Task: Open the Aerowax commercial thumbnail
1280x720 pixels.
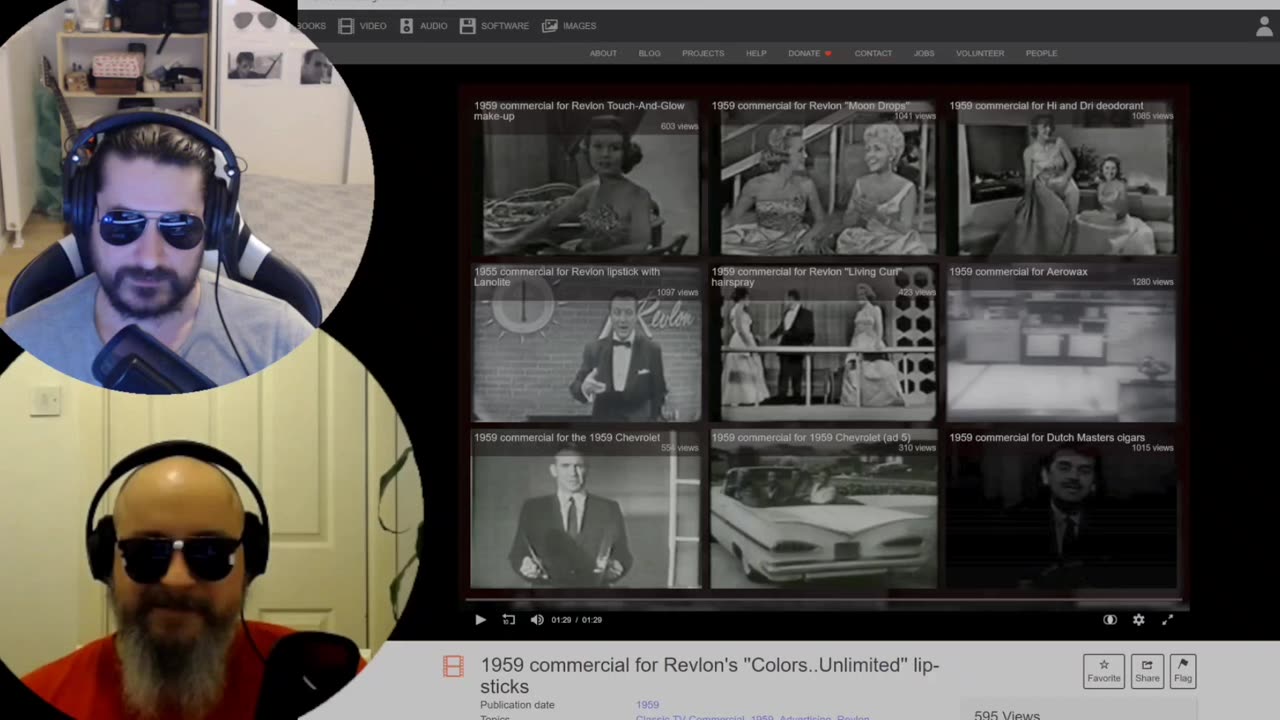Action: click(1062, 343)
